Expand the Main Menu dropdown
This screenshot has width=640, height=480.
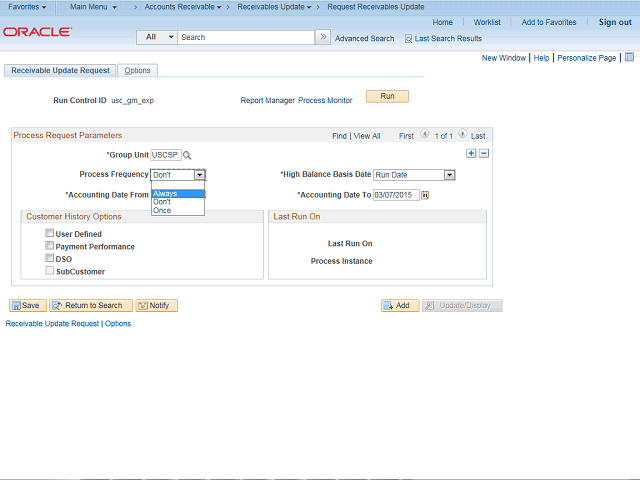pos(93,7)
